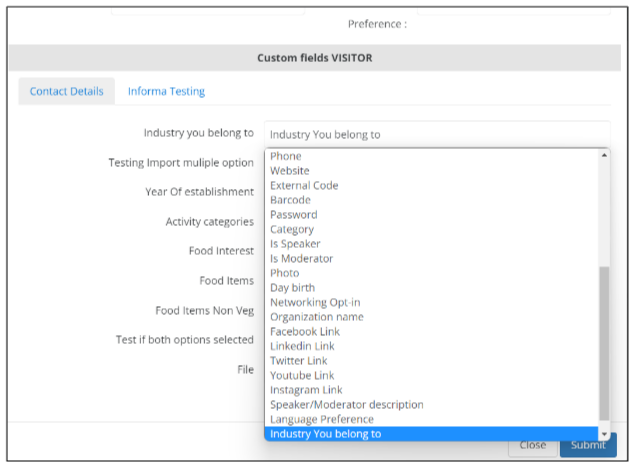Click the Industry you belong to field

(x=437, y=135)
